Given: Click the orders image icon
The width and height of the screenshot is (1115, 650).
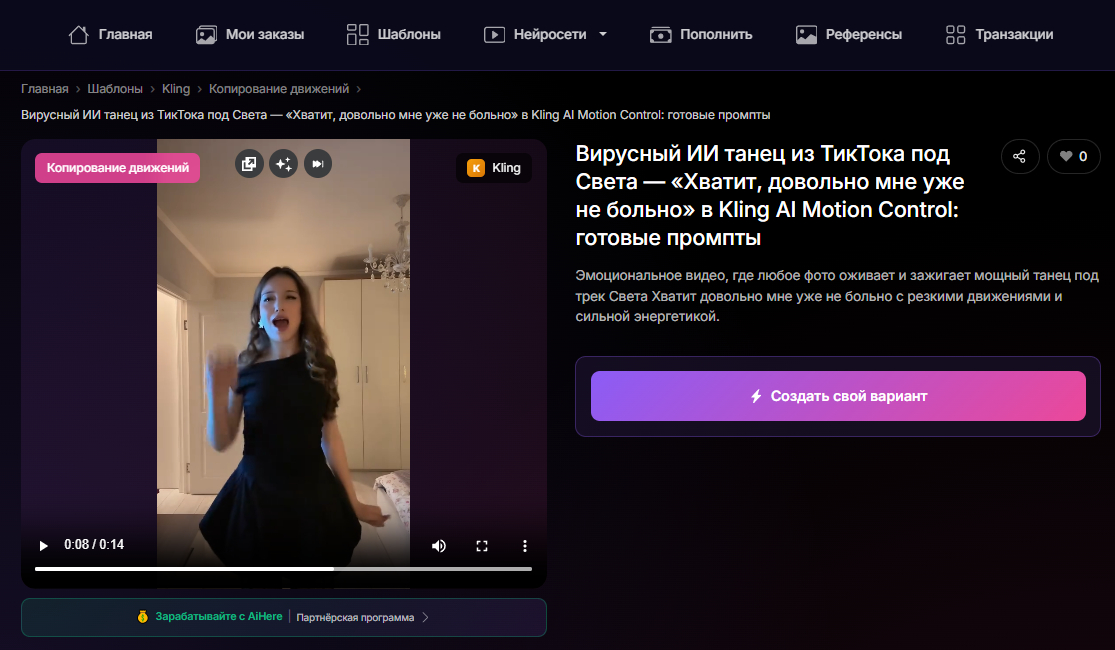Looking at the screenshot, I should [x=206, y=34].
